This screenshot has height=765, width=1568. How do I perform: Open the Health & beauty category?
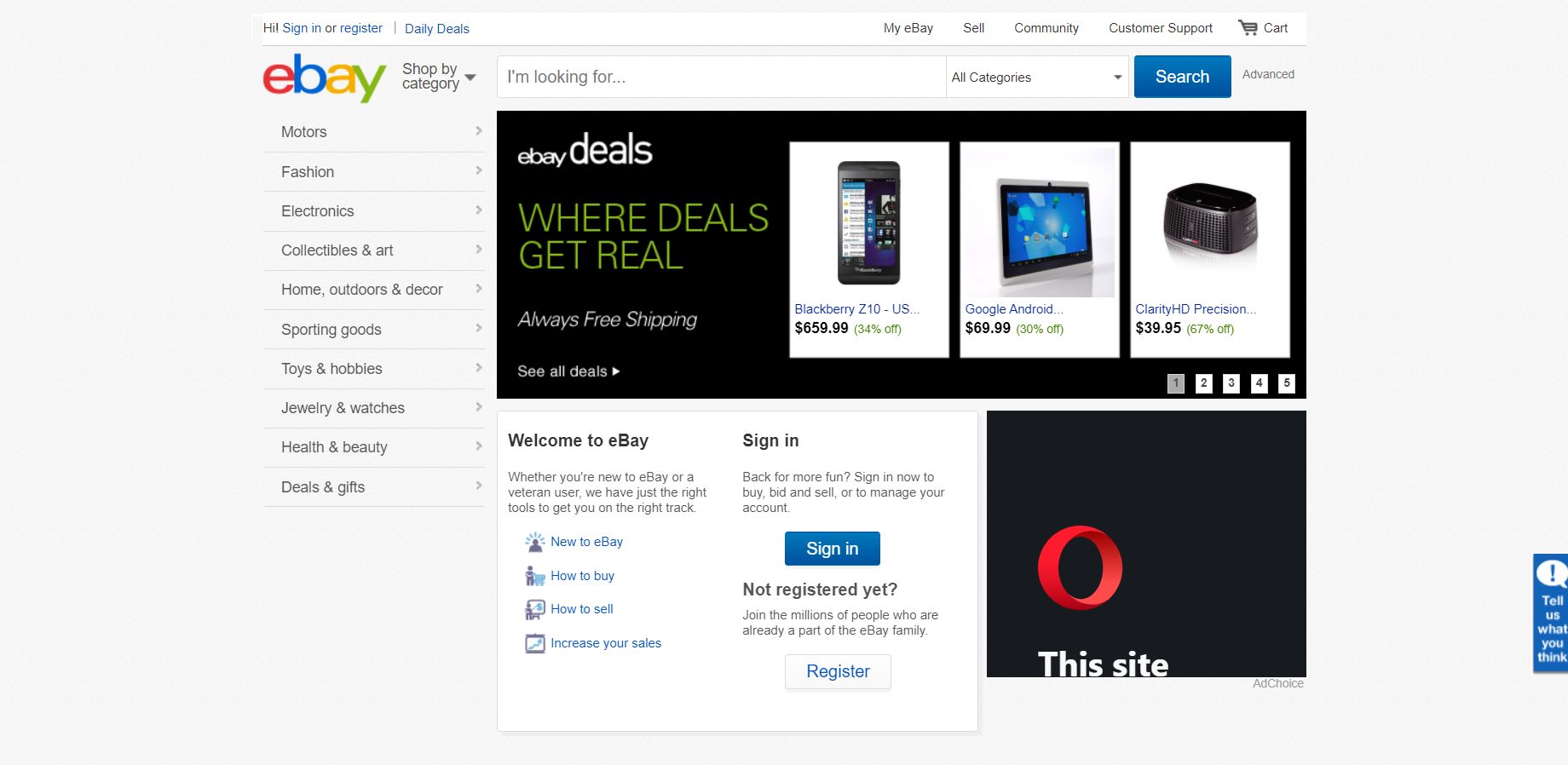pos(374,447)
